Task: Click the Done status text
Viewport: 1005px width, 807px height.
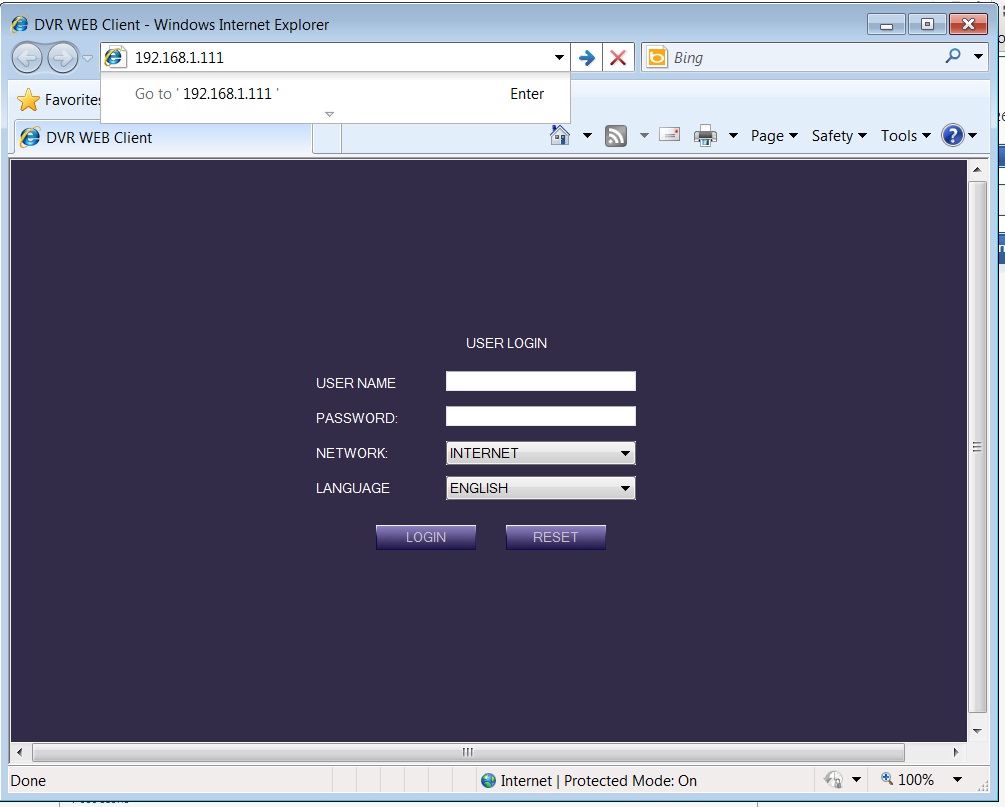Action: coord(28,781)
